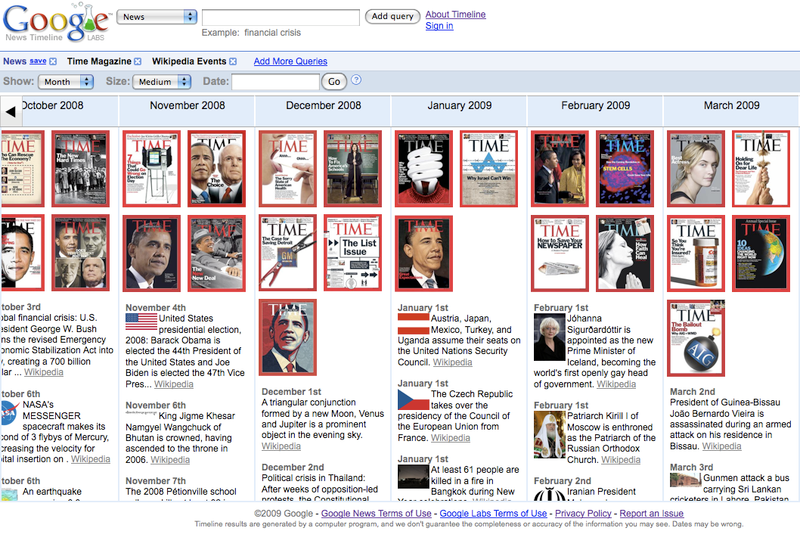Click the Bangkok fire photo for January 1st
This screenshot has height=538, width=800.
click(x=413, y=477)
